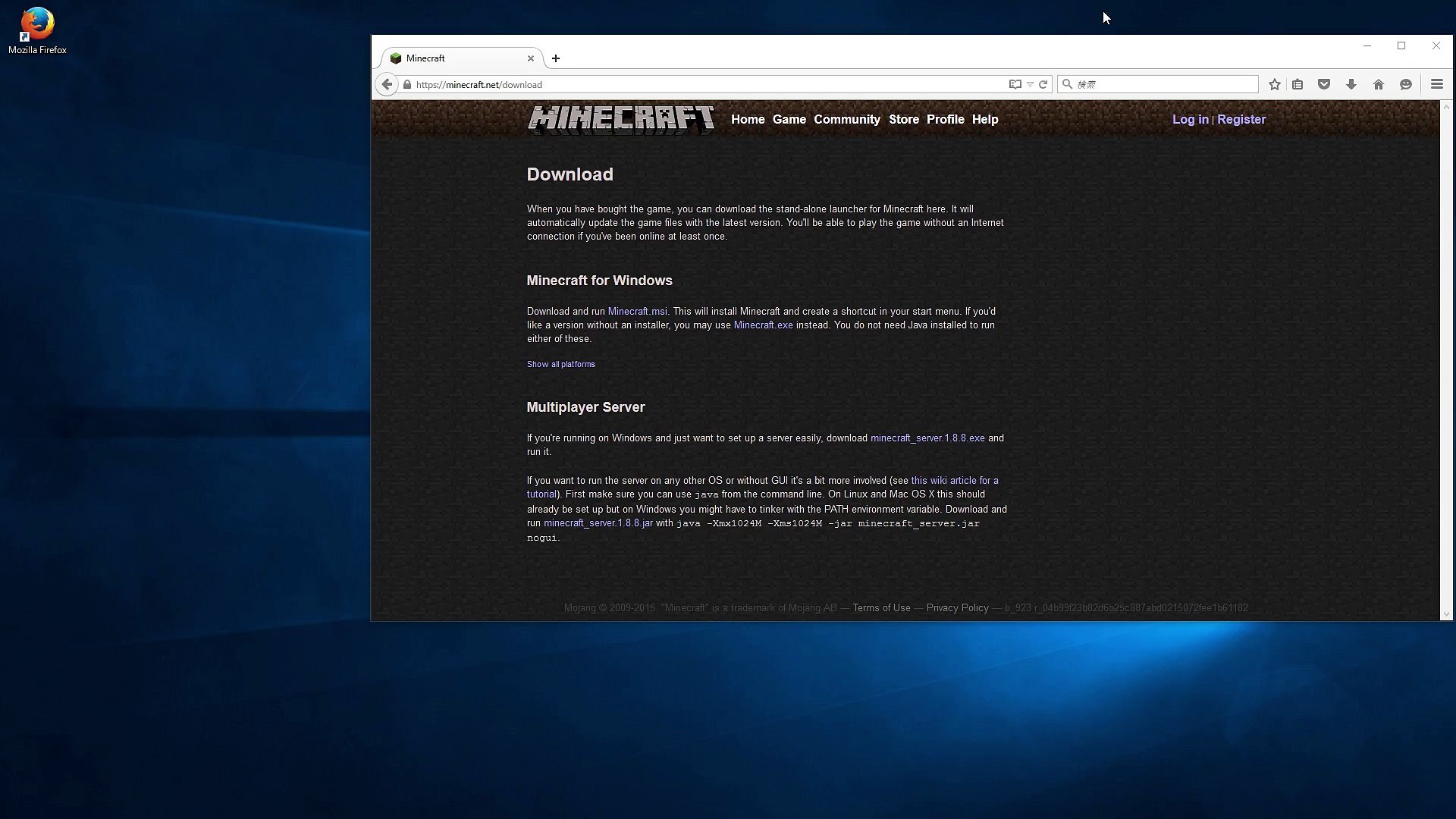Click the scrollbar down arrow
The image size is (1456, 819).
(x=1446, y=614)
